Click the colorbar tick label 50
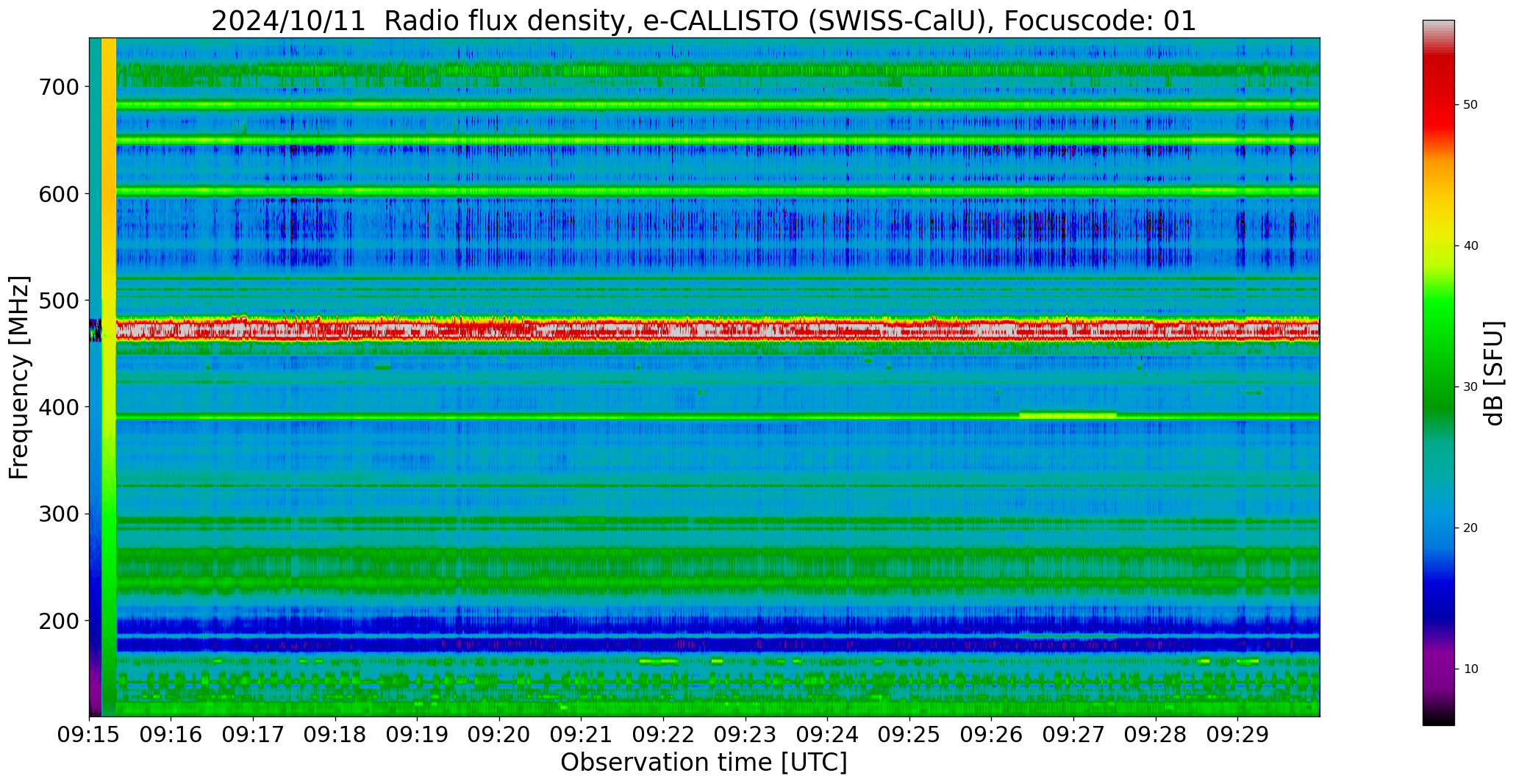The height and width of the screenshot is (784, 1516). point(1470,105)
